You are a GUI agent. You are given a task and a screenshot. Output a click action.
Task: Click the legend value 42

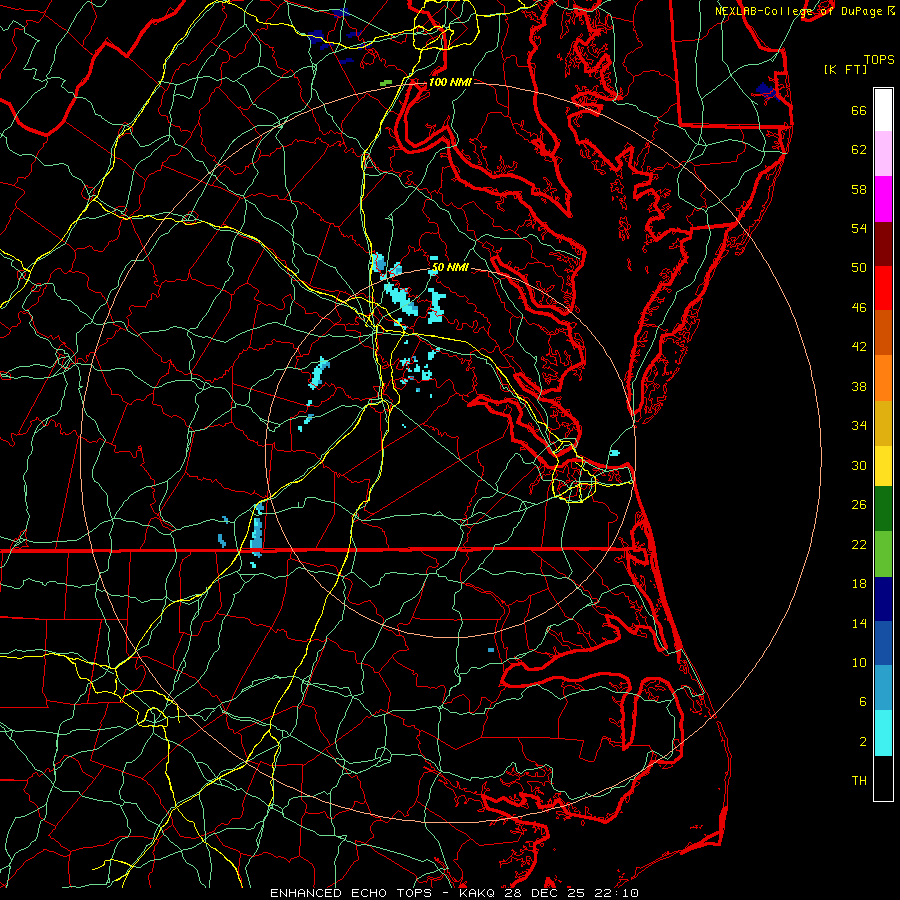pyautogui.click(x=859, y=347)
